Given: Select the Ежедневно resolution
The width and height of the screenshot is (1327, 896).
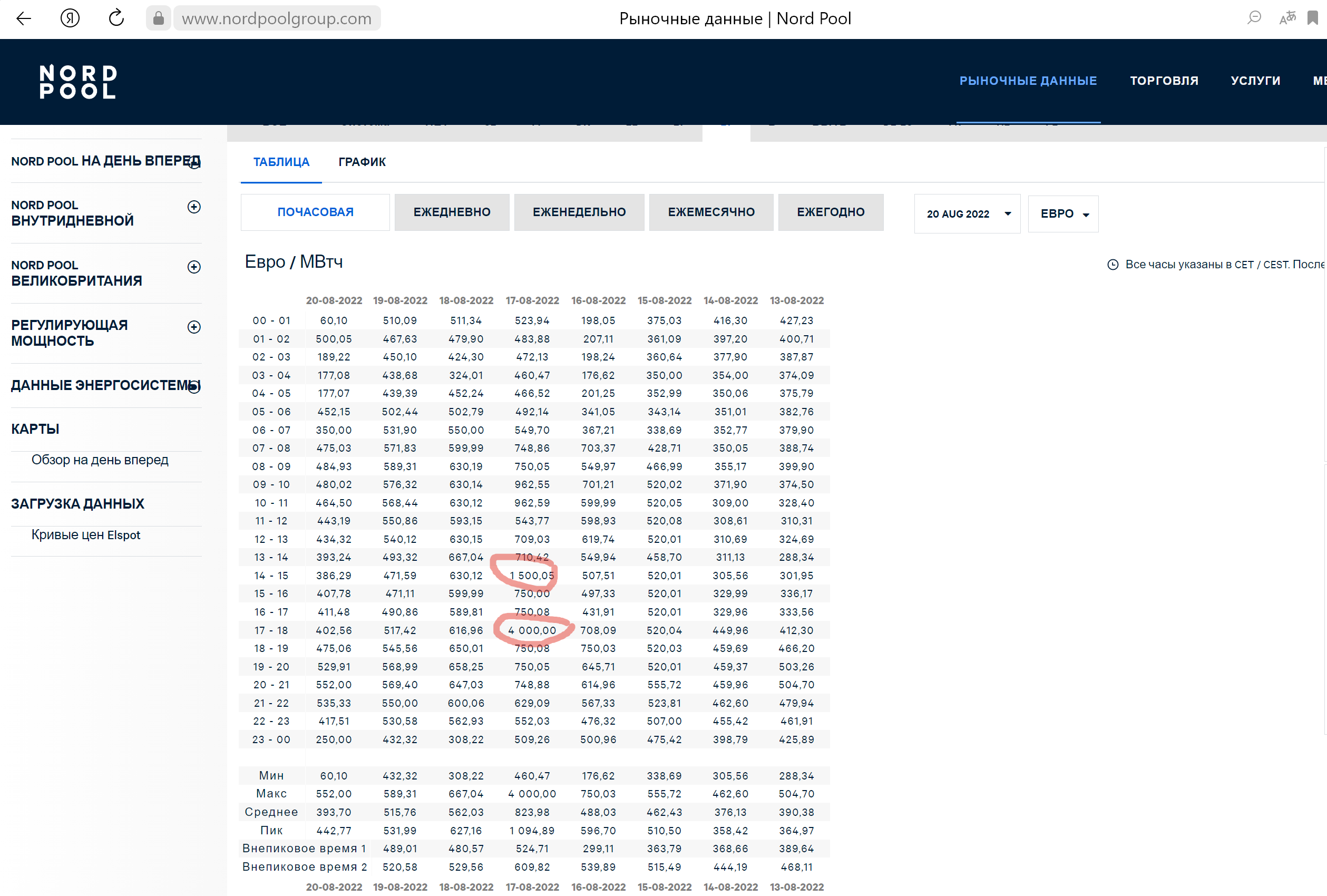Looking at the screenshot, I should [452, 212].
